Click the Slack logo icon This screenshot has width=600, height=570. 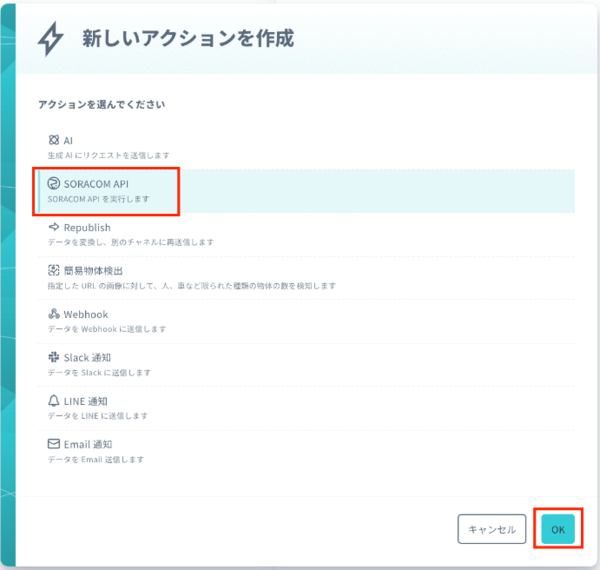coord(54,357)
